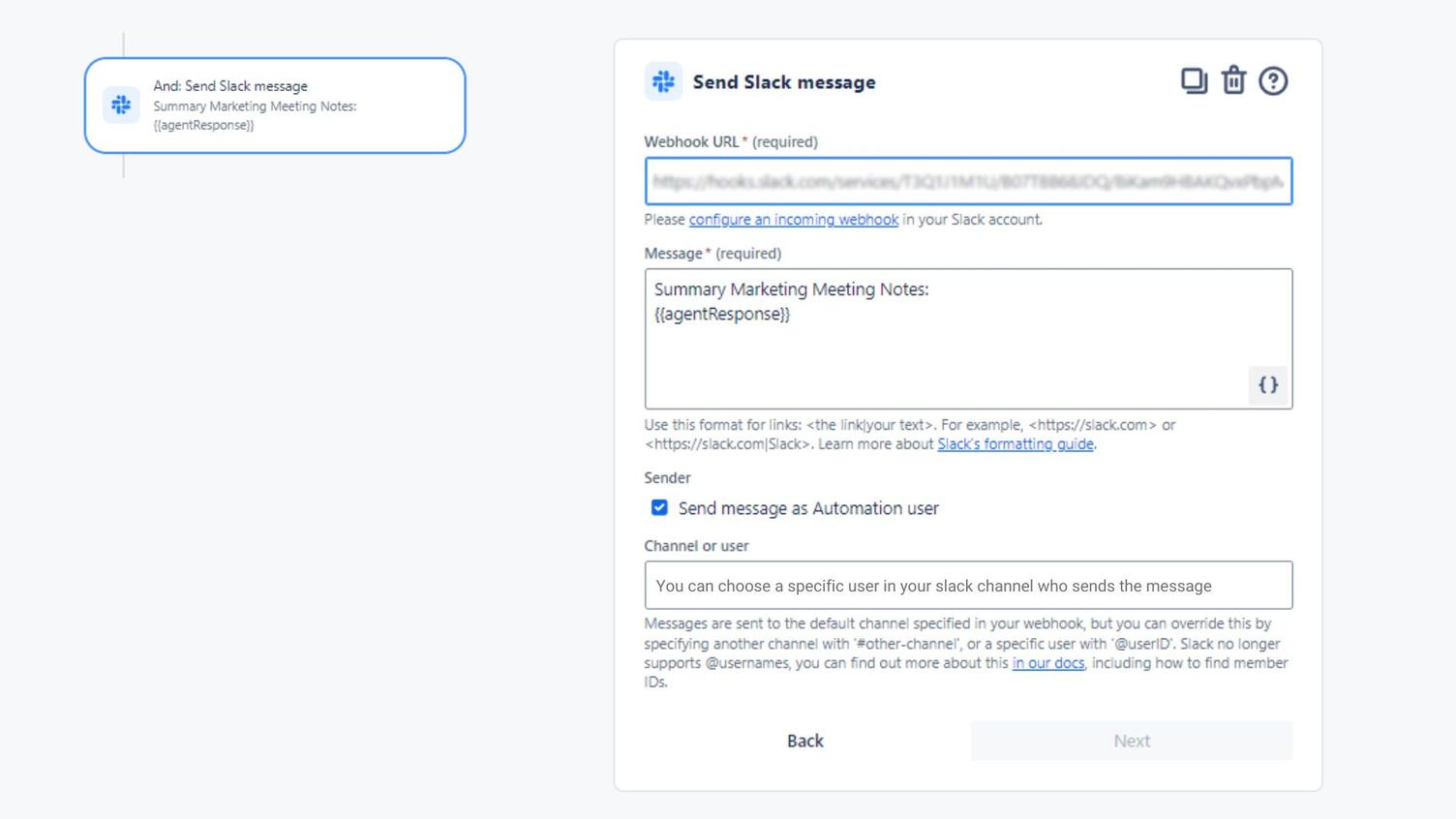Select the 'And: Send Slack message' node

275,106
